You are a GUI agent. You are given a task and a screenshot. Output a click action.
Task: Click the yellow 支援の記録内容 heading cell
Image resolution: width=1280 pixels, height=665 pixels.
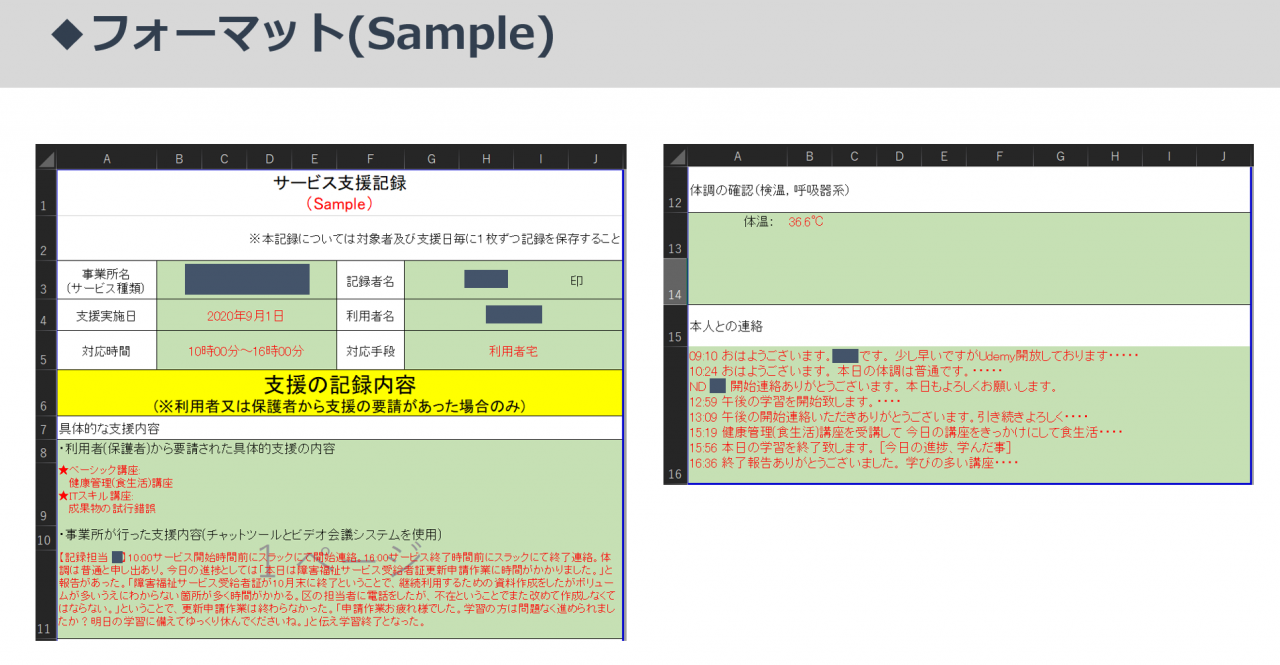[x=340, y=393]
